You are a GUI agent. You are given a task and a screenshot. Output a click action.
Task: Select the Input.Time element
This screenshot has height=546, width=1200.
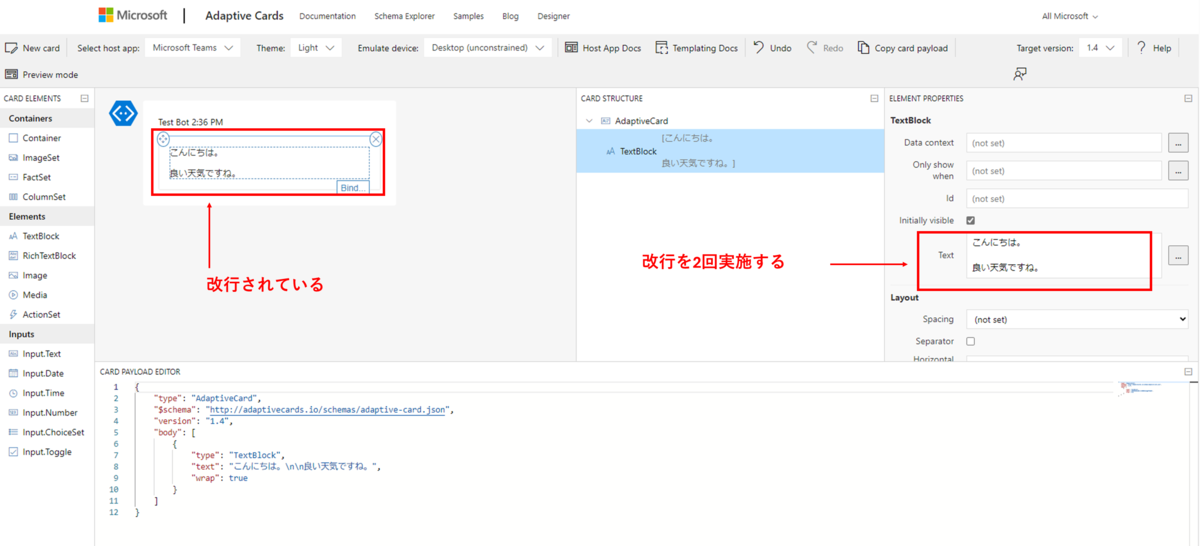pos(47,393)
